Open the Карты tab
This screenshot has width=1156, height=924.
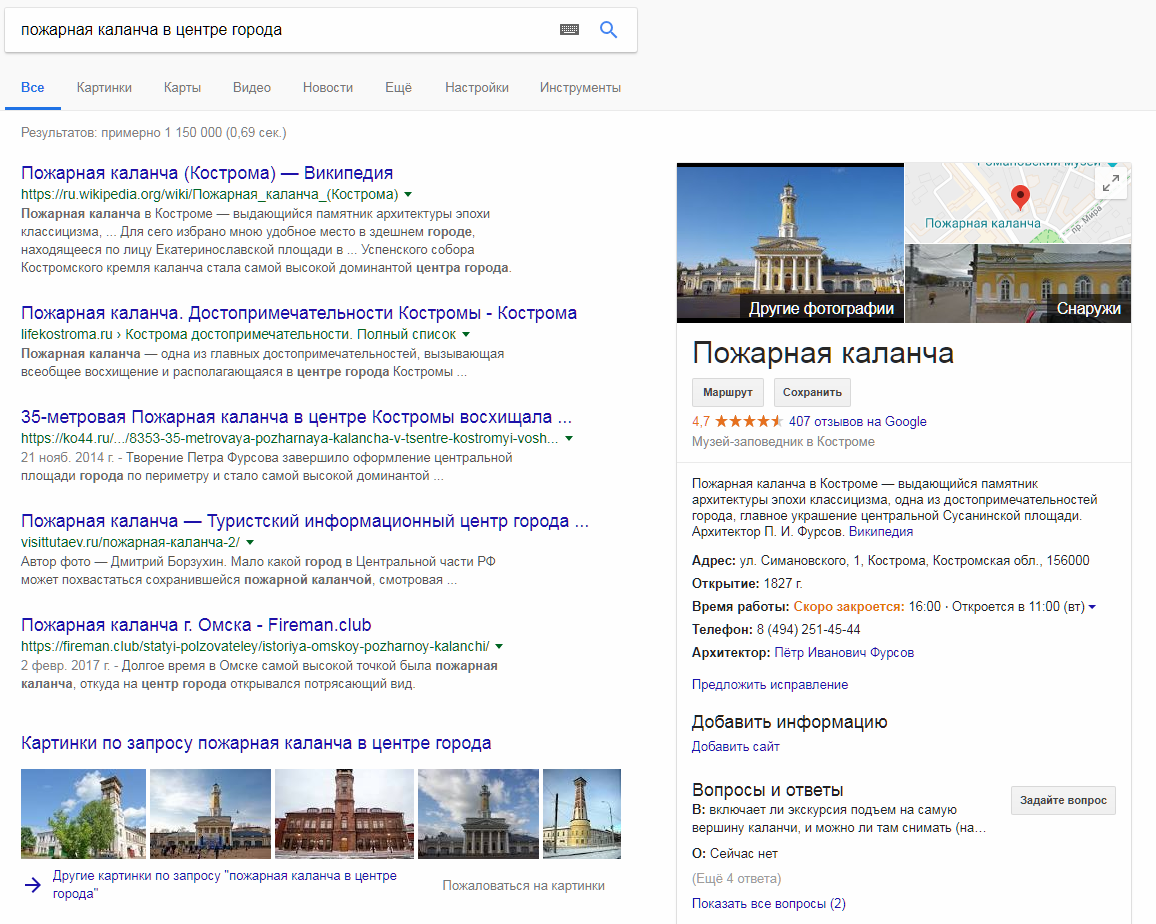[182, 87]
